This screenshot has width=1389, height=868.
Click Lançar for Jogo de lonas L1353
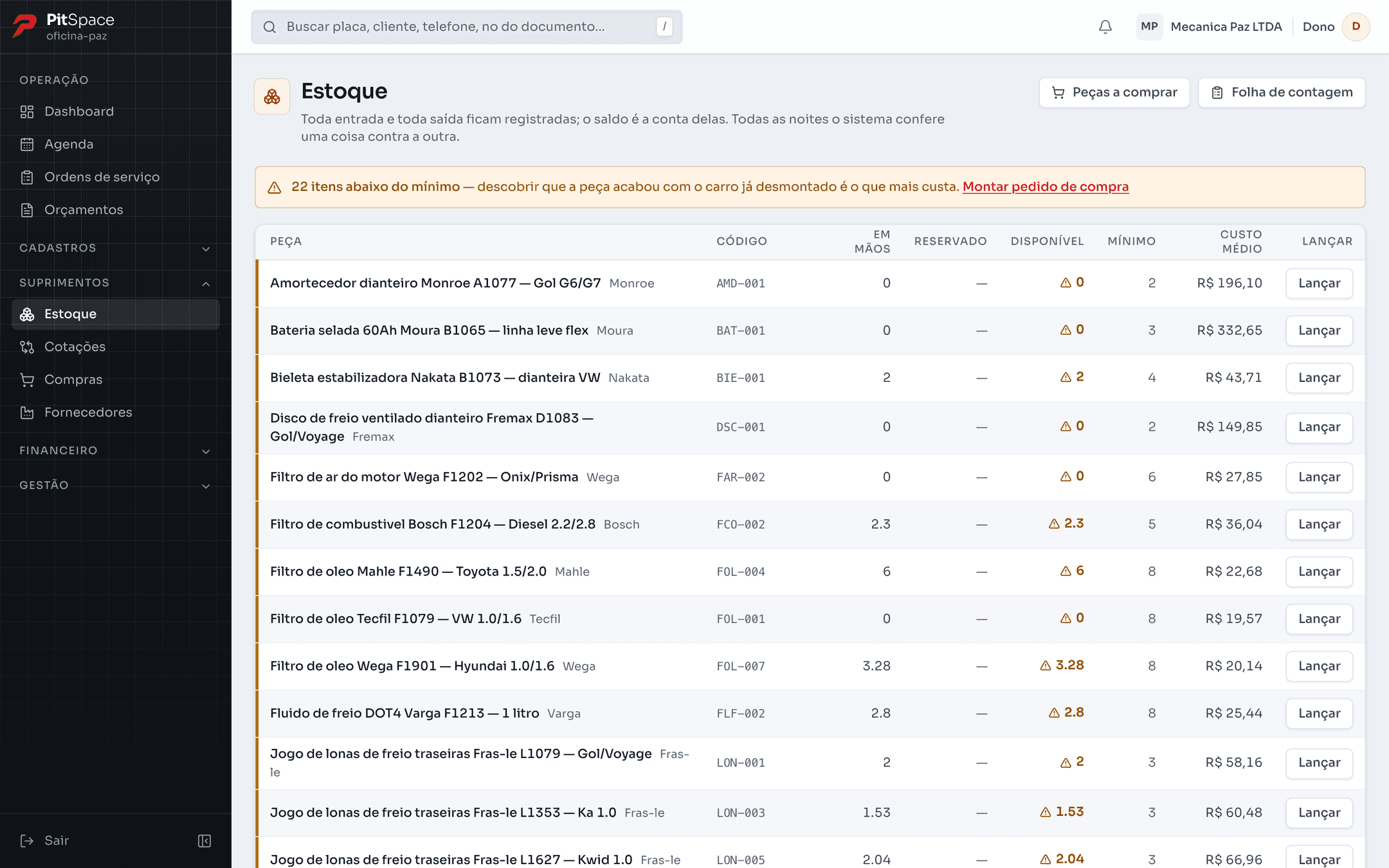pyautogui.click(x=1320, y=813)
